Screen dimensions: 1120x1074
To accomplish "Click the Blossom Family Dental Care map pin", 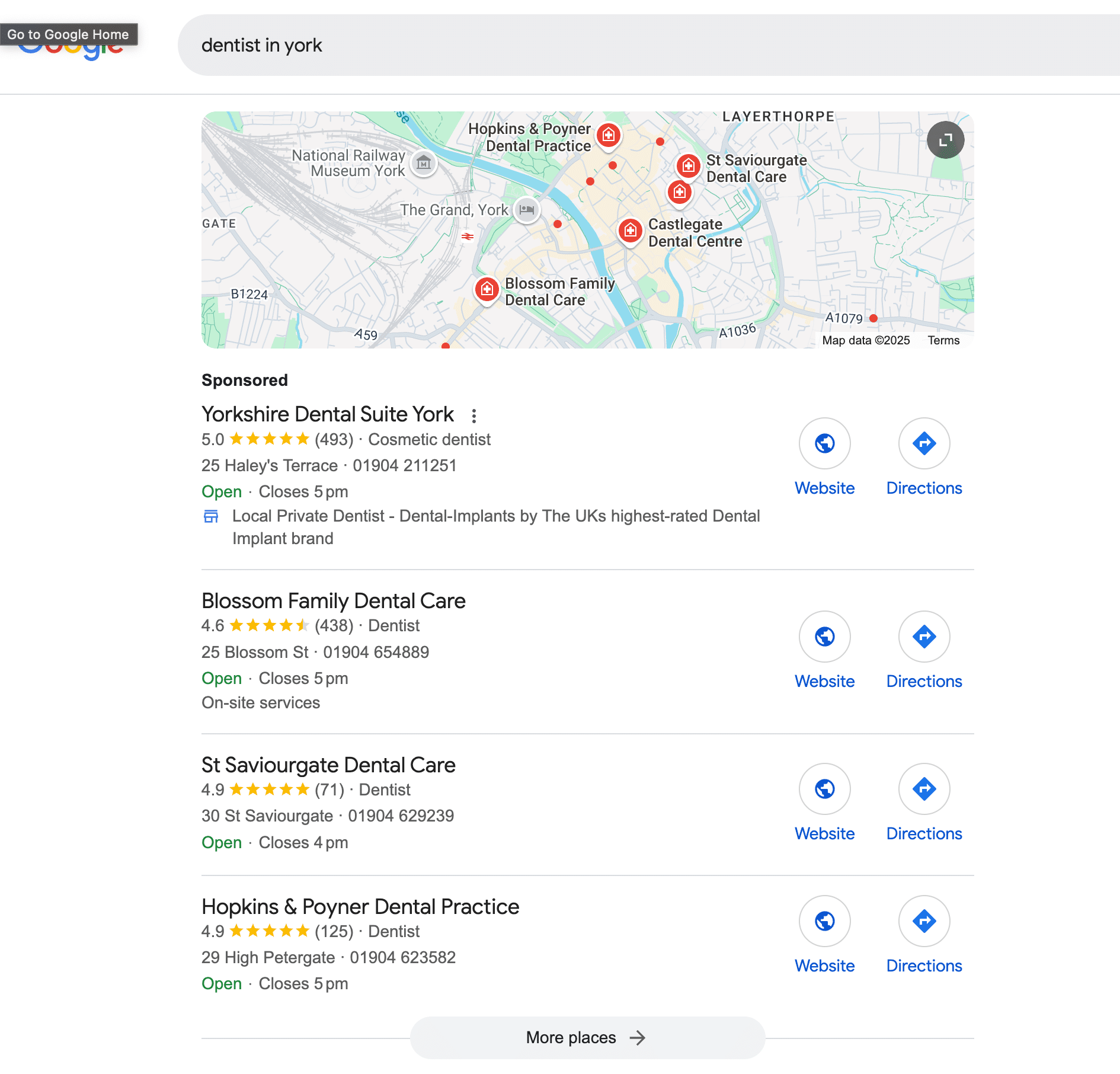I will click(487, 290).
